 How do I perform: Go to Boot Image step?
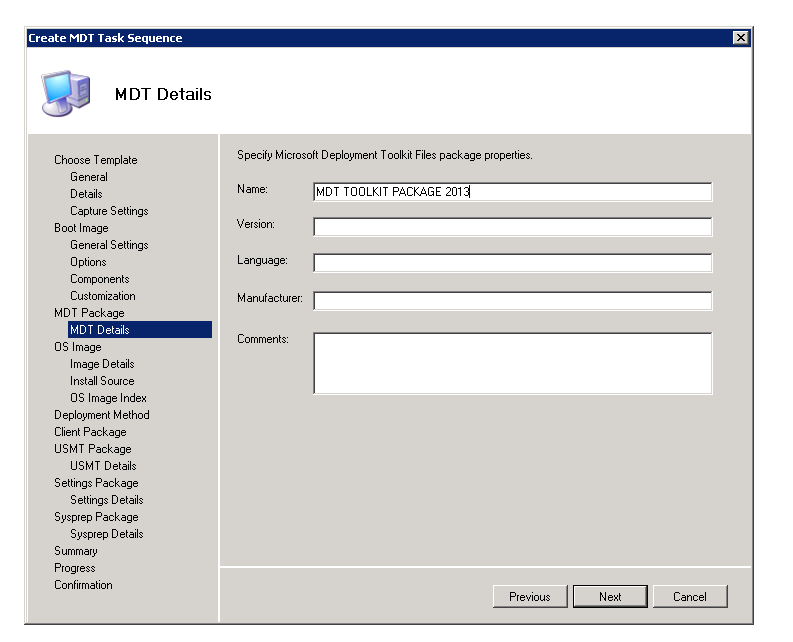tap(81, 228)
